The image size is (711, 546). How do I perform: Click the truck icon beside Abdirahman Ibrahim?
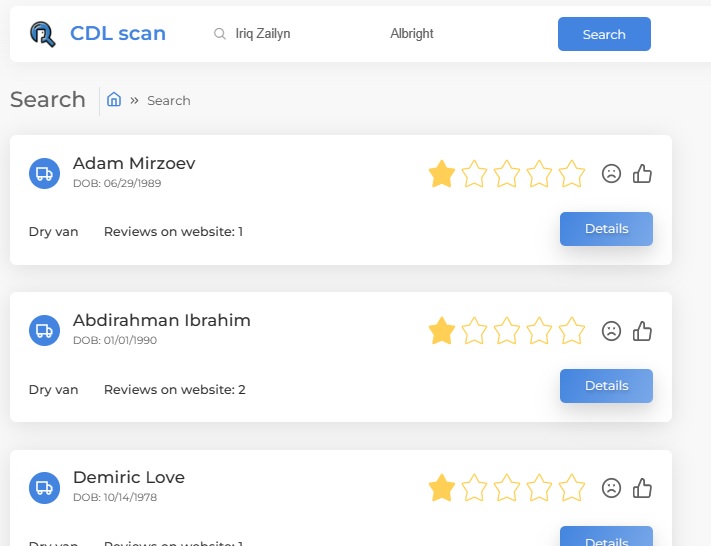pyautogui.click(x=44, y=331)
